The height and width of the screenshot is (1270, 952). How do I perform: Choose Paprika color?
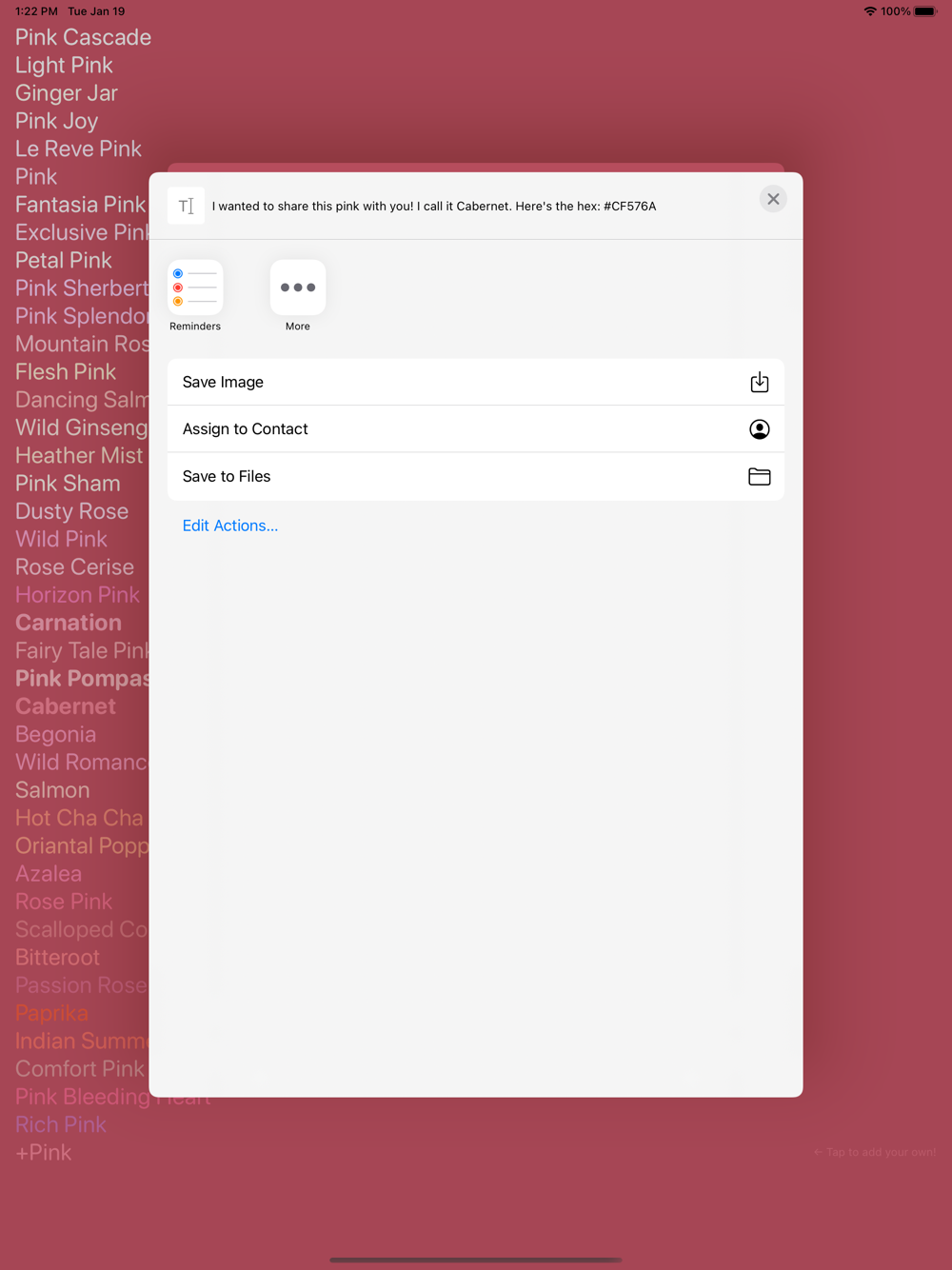[x=51, y=1012]
